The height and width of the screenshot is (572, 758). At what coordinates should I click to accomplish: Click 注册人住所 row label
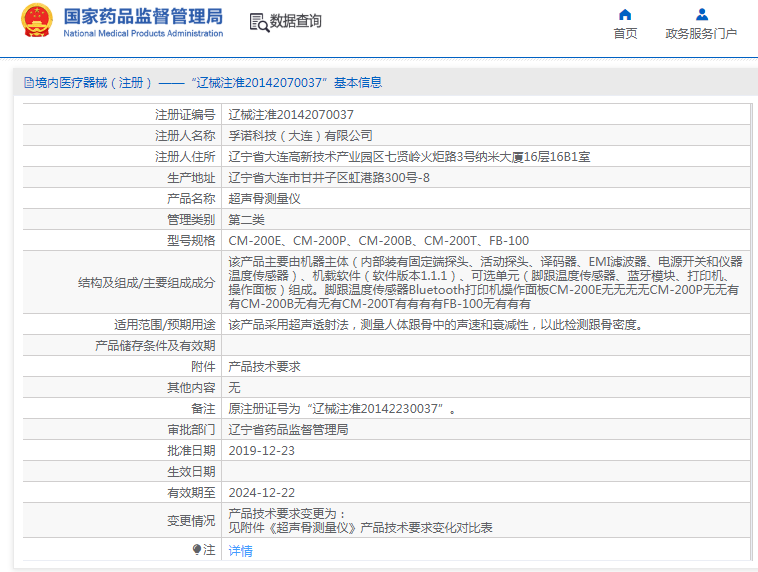(185, 157)
